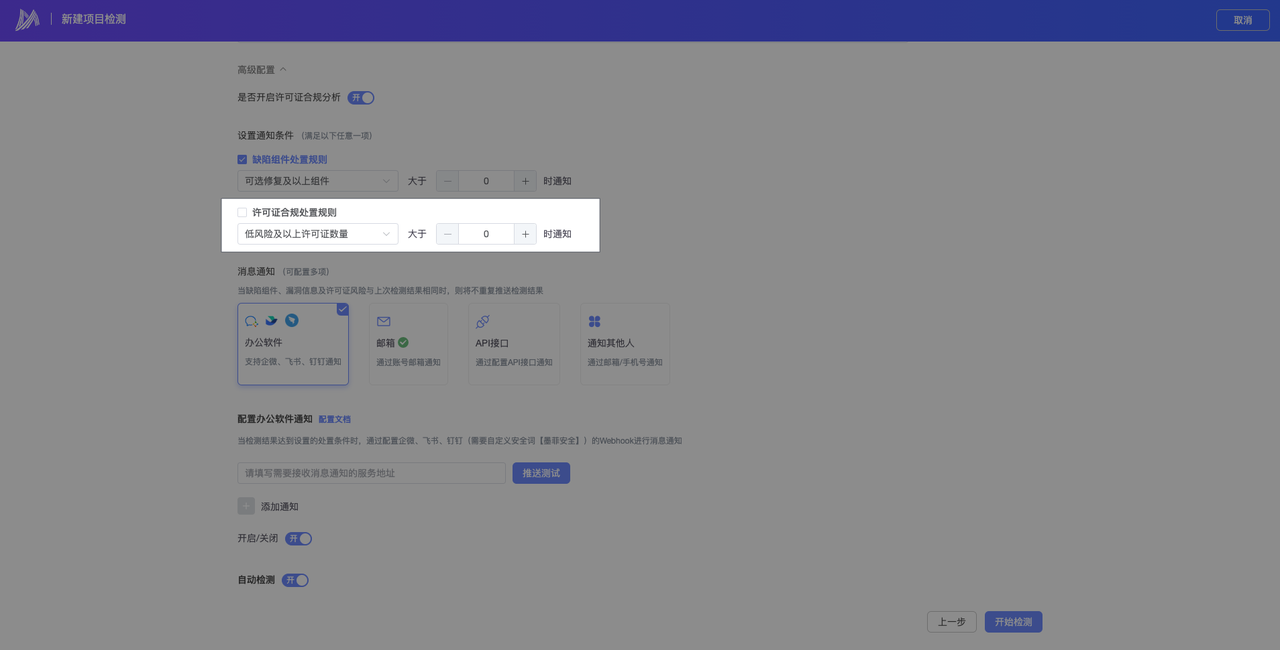The image size is (1280, 650).
Task: Click the 取消 button
Action: click(x=1242, y=20)
